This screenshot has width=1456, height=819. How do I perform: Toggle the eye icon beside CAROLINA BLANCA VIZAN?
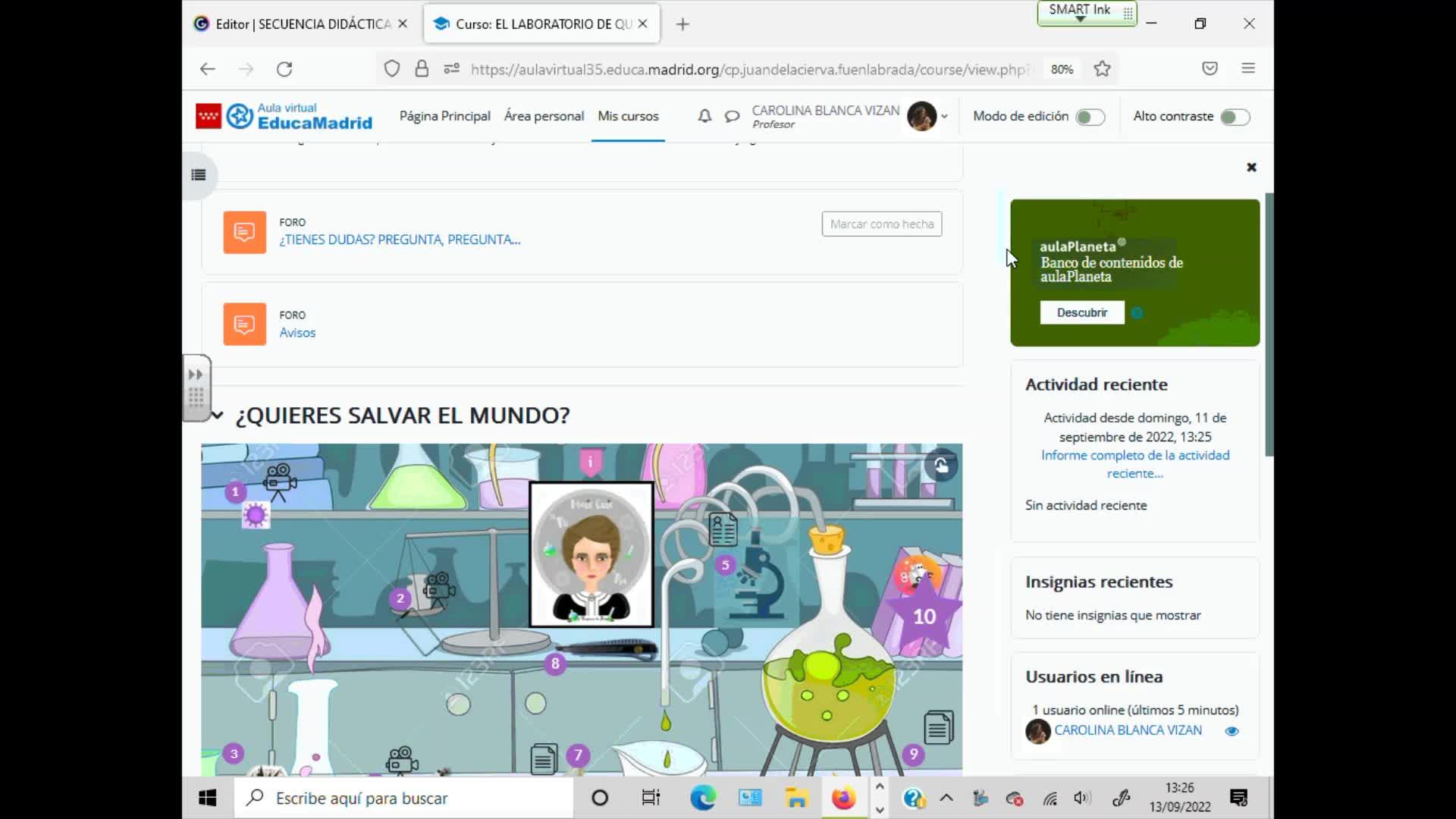[x=1232, y=731]
